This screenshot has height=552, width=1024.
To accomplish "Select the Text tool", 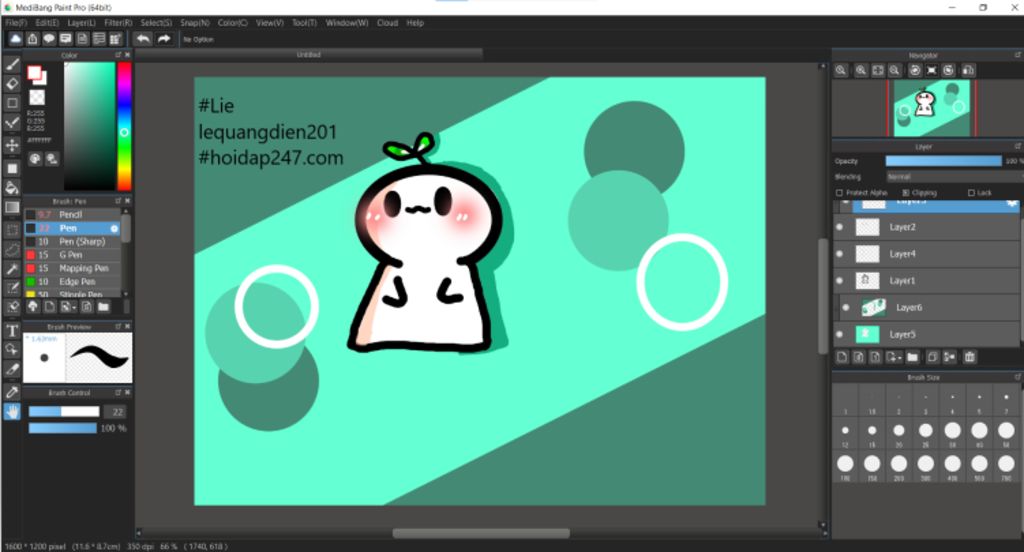I will click(12, 331).
